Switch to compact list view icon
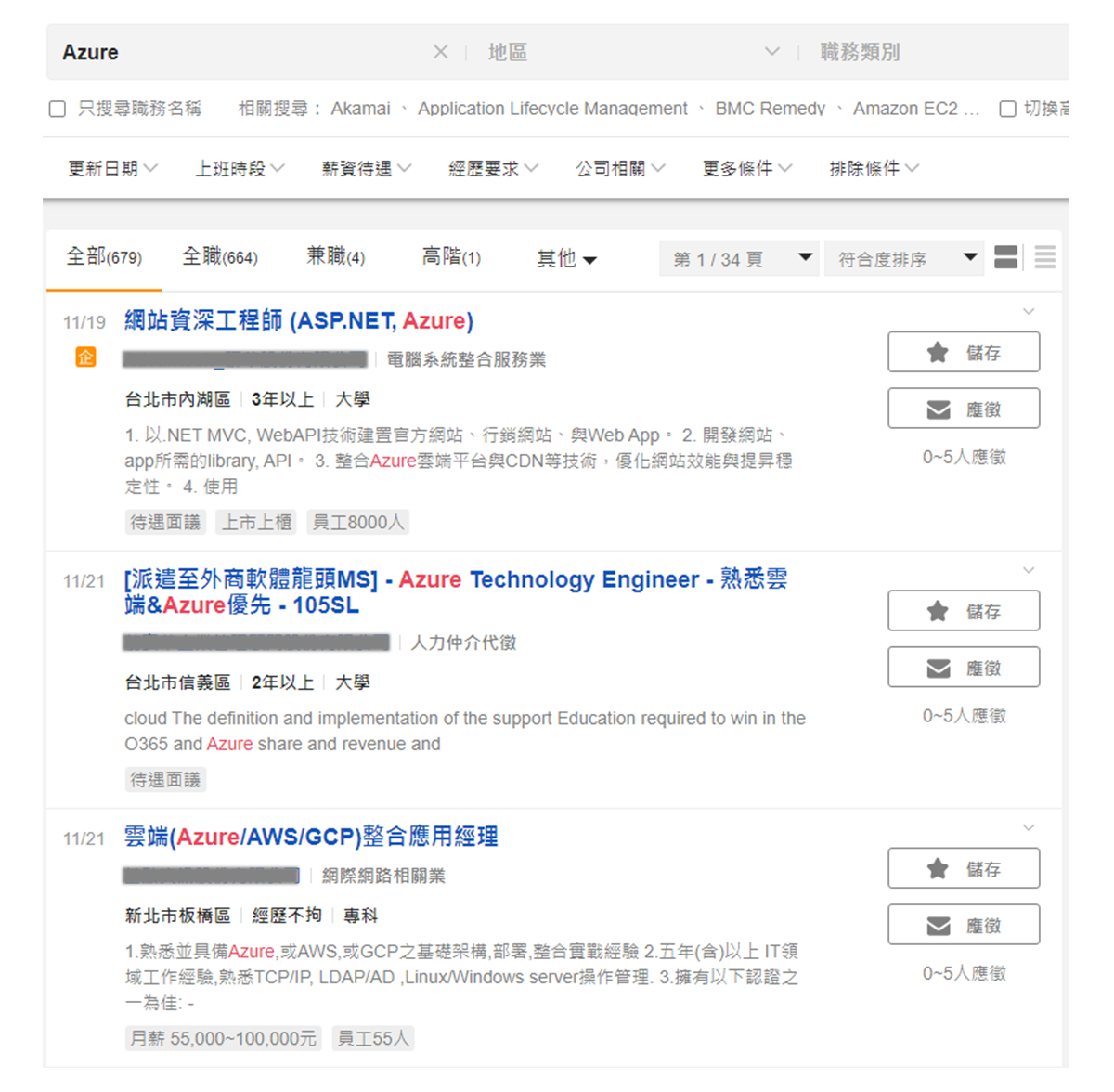The width and height of the screenshot is (1114, 1092). pyautogui.click(x=1044, y=257)
